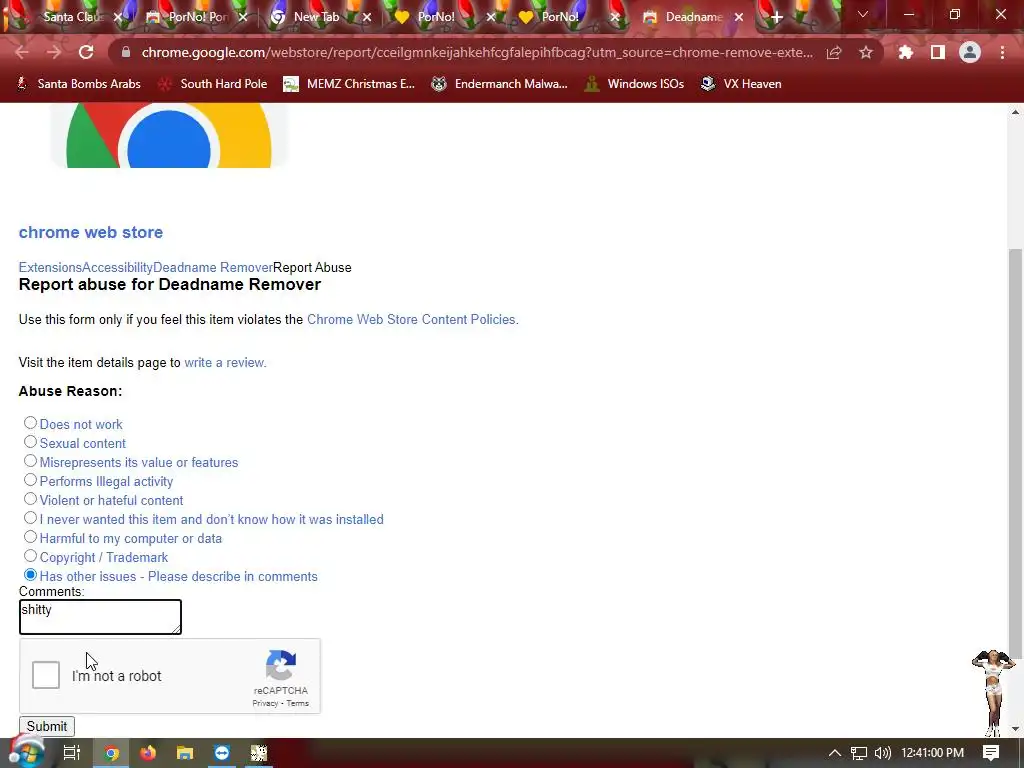Open the tab search chevron

point(863,14)
